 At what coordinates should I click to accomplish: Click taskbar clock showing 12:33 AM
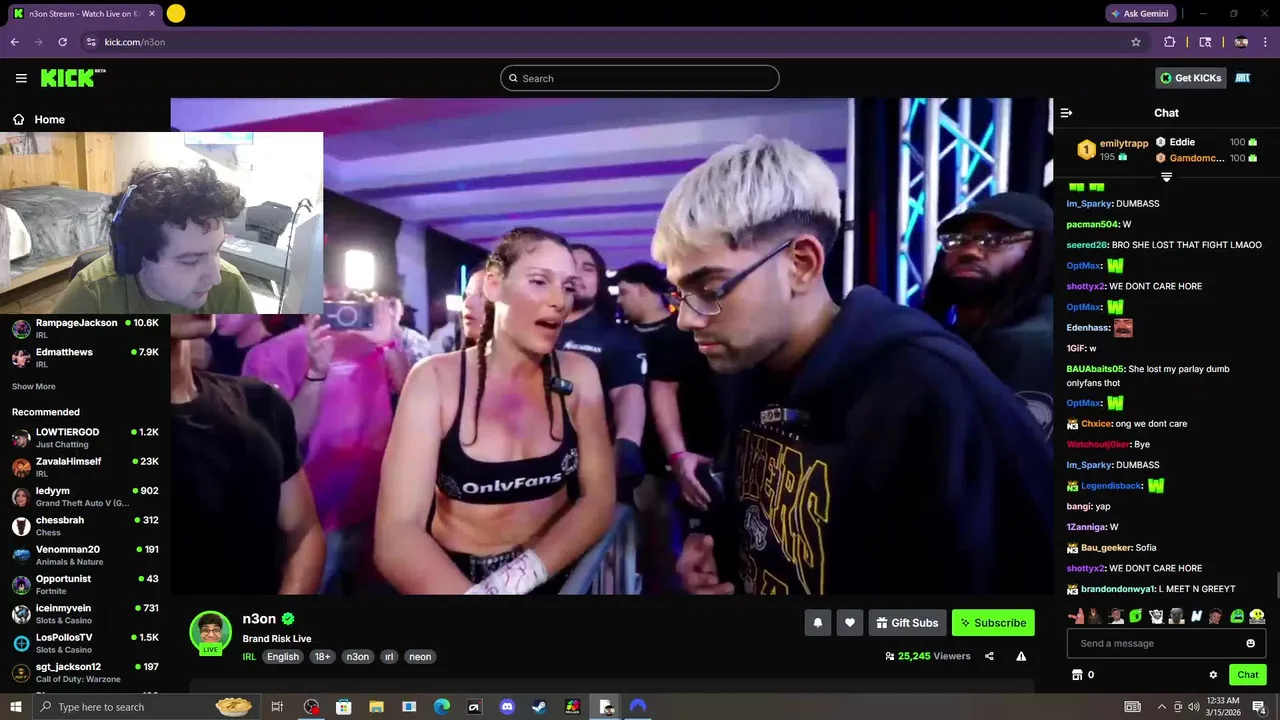tap(1223, 707)
